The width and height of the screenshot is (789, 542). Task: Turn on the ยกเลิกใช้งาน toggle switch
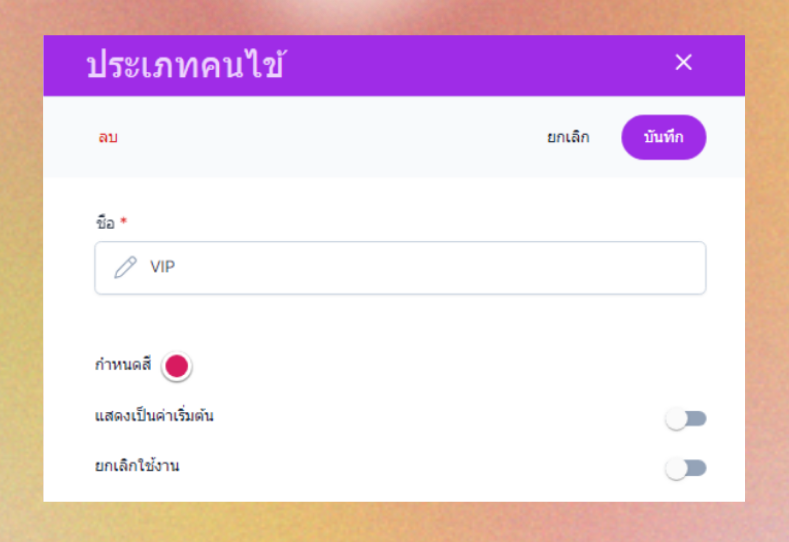point(685,469)
